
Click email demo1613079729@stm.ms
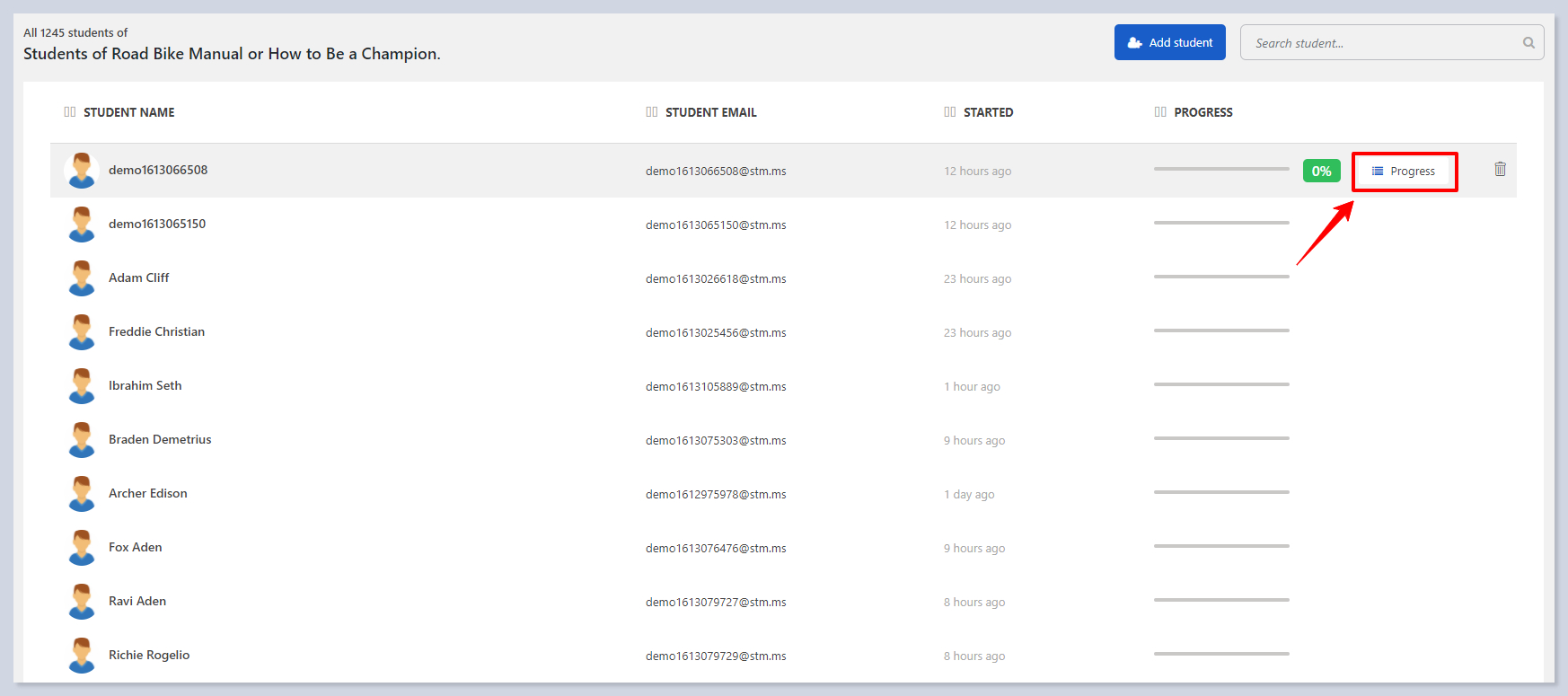point(716,656)
